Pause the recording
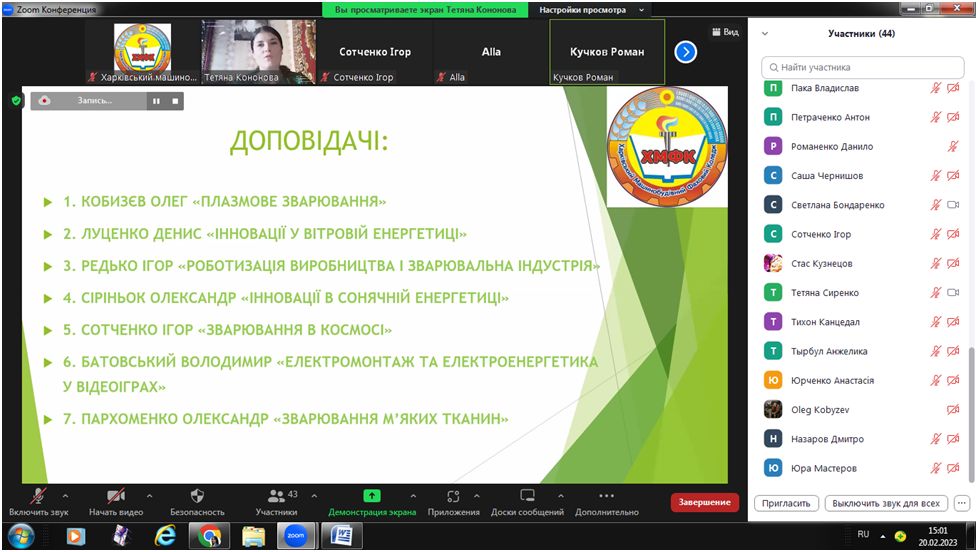Screen dimensions: 978x552 pos(156,100)
